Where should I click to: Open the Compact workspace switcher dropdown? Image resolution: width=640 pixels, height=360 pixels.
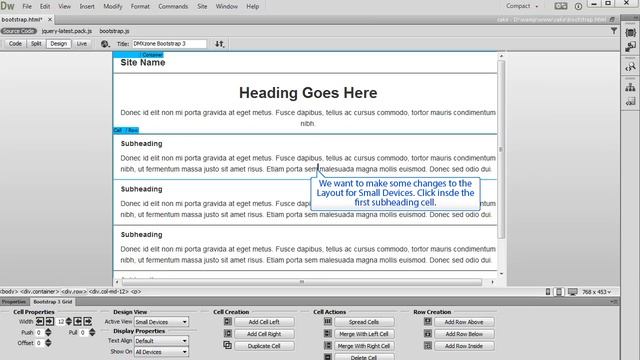tap(522, 6)
